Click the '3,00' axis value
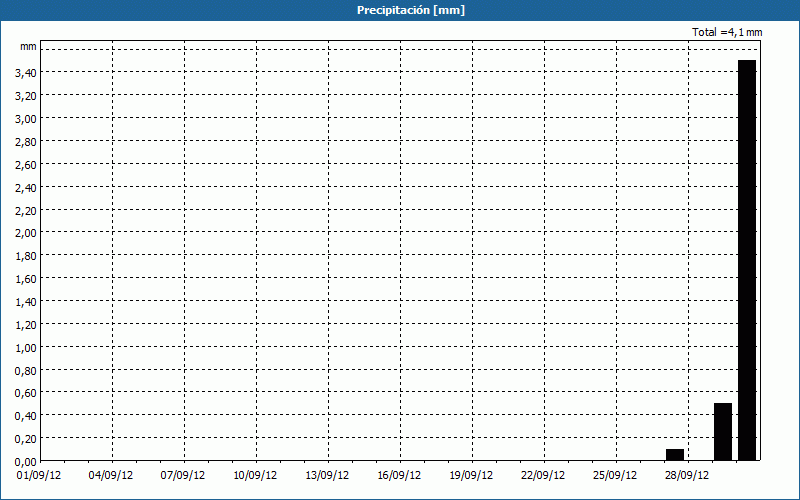This screenshot has height=500, width=800. coord(26,119)
